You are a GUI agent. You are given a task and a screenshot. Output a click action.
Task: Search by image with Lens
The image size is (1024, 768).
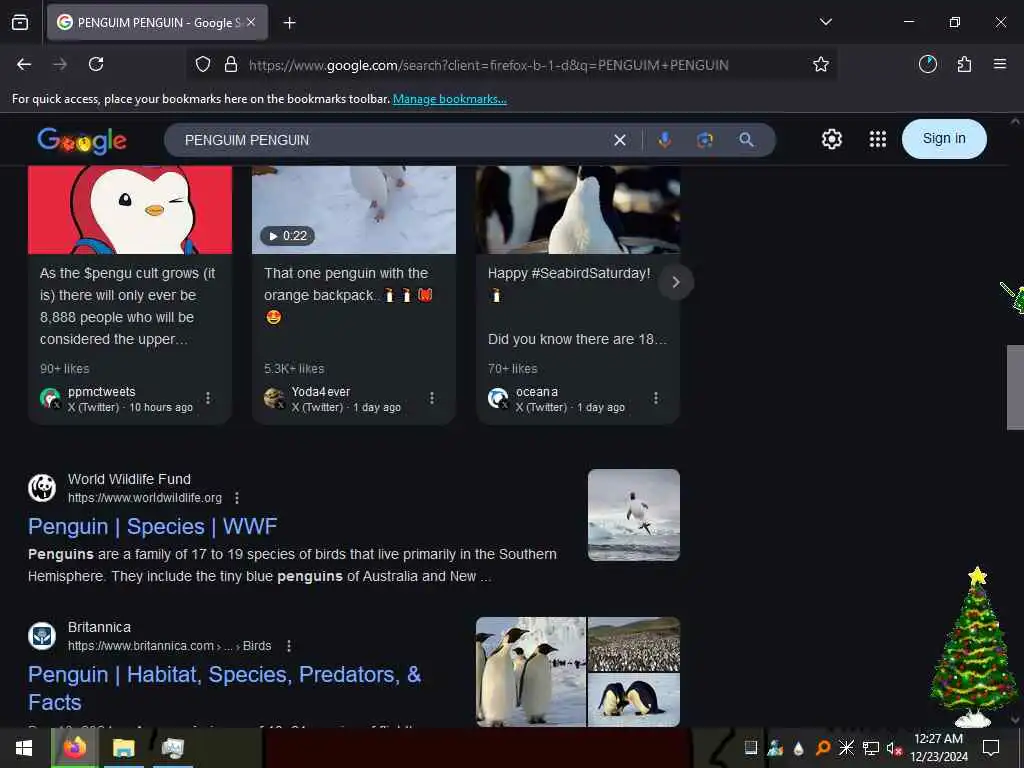click(705, 140)
